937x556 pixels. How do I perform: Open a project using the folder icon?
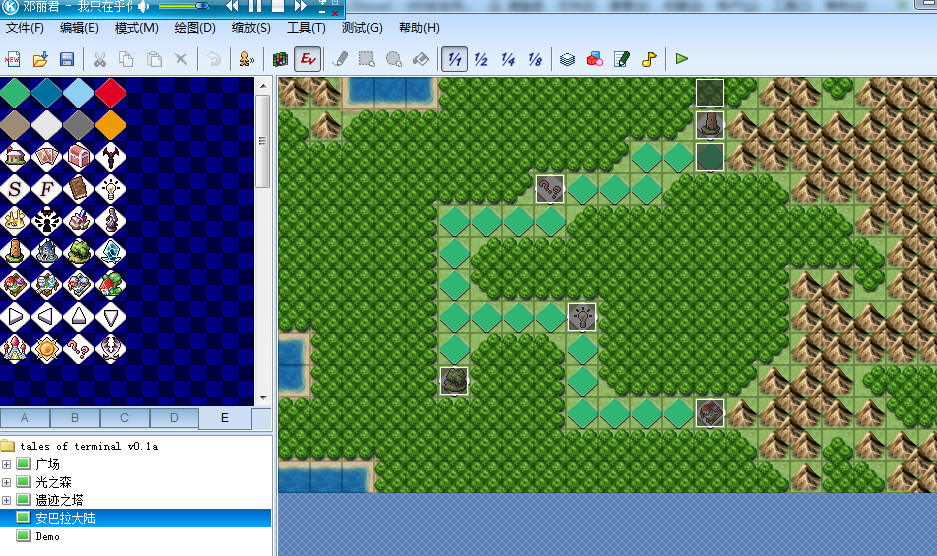pos(40,59)
